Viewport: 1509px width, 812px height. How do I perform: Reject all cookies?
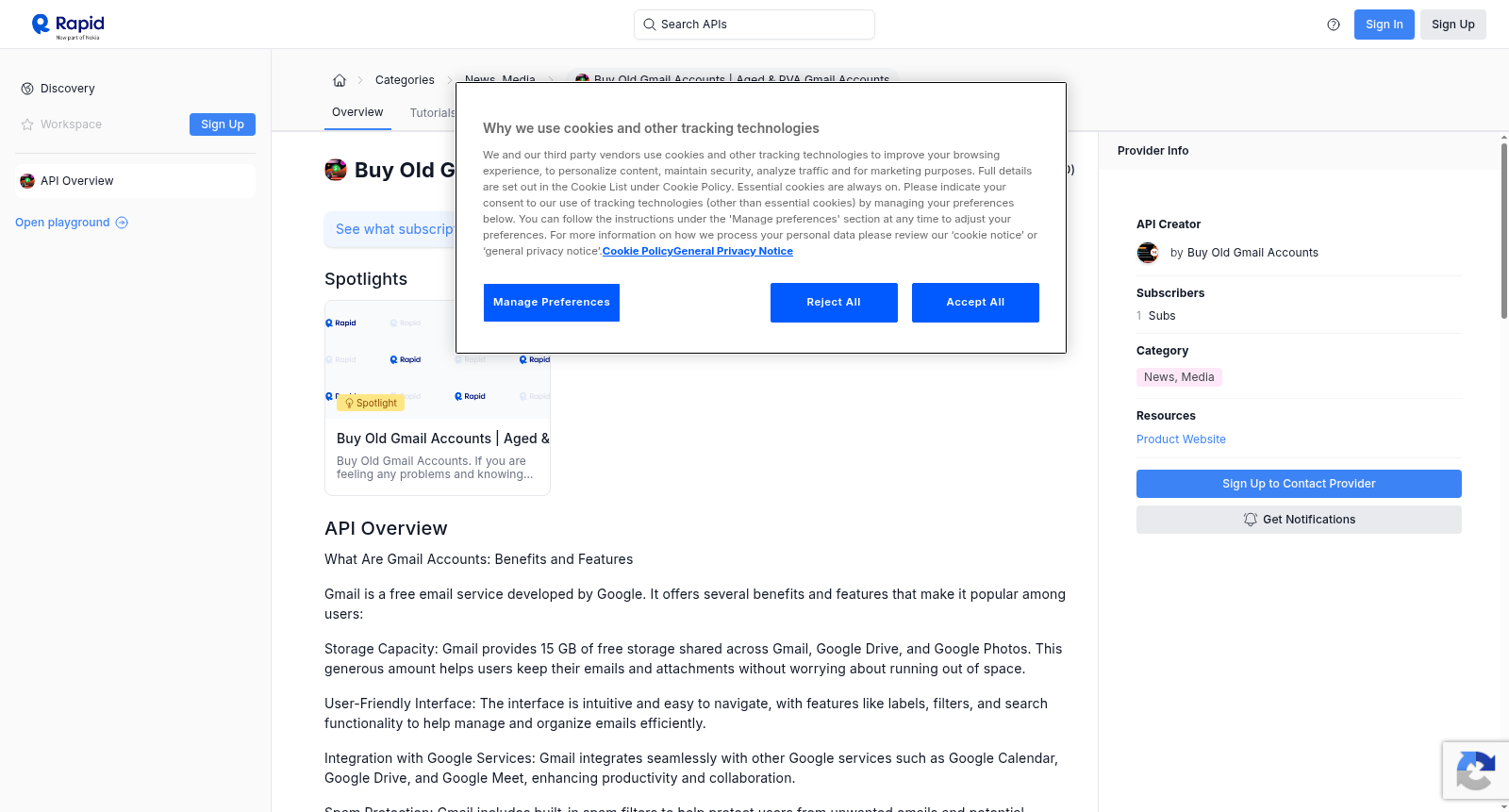[834, 303]
